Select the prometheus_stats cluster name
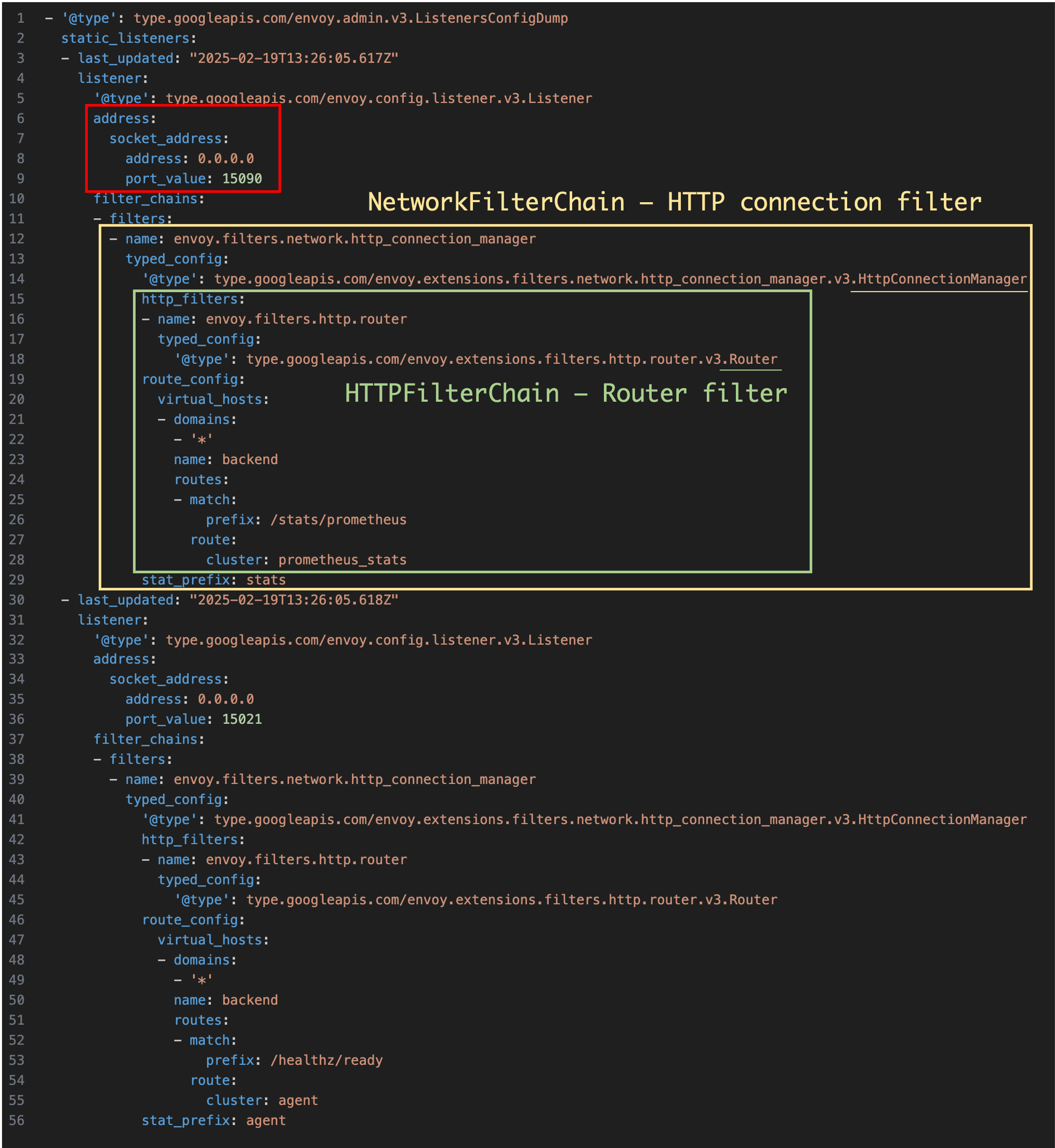Image resolution: width=1055 pixels, height=1148 pixels. click(342, 560)
